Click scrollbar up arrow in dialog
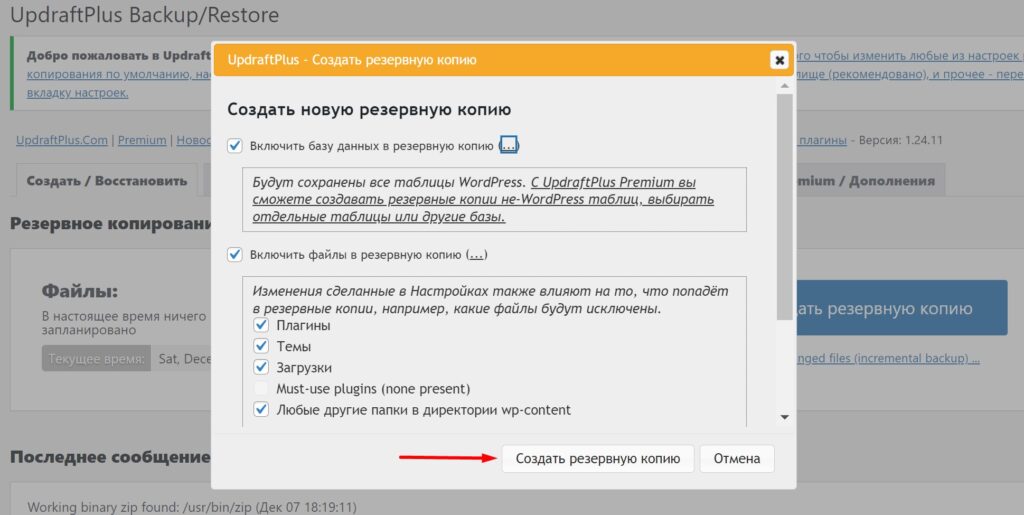The width and height of the screenshot is (1024, 515). tap(784, 86)
